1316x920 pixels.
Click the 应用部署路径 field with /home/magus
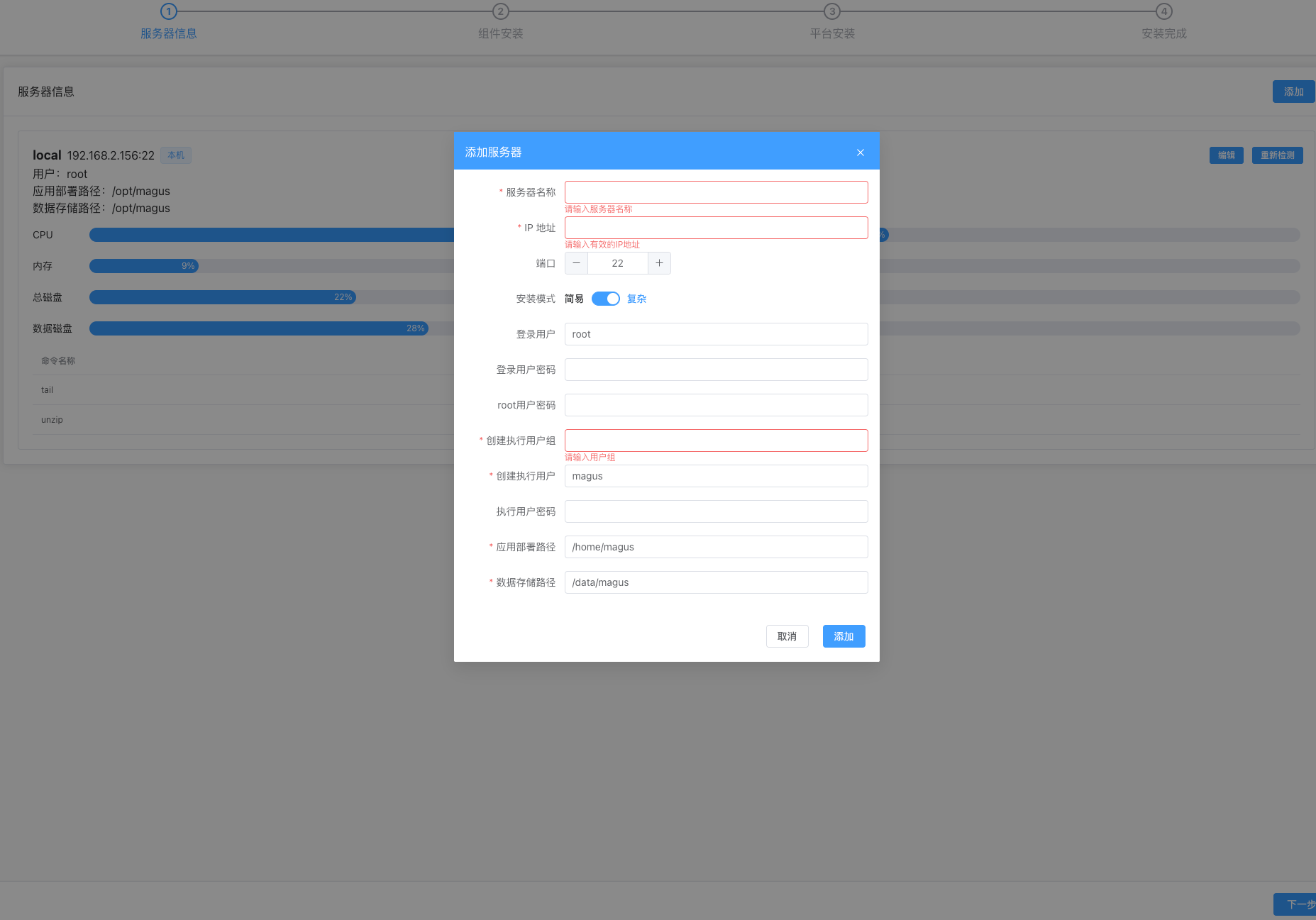coord(716,547)
